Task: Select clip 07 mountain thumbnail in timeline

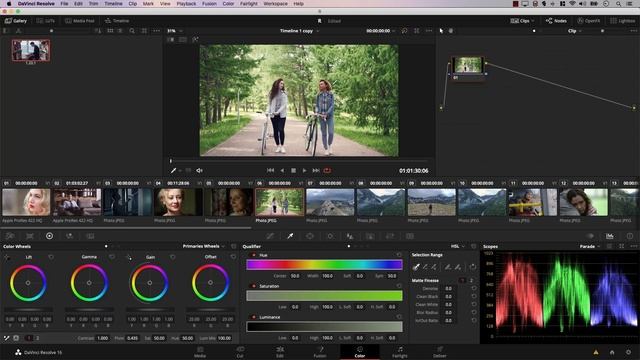Action: click(x=330, y=202)
